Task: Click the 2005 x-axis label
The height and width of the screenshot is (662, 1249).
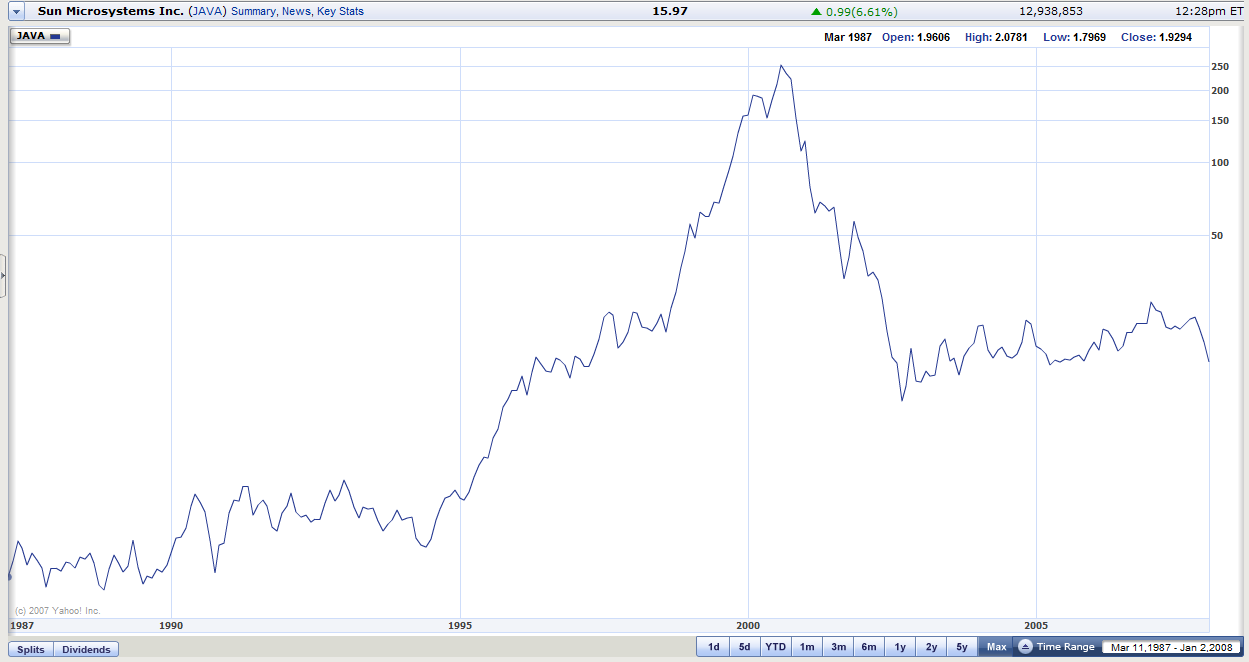Action: tap(1037, 626)
